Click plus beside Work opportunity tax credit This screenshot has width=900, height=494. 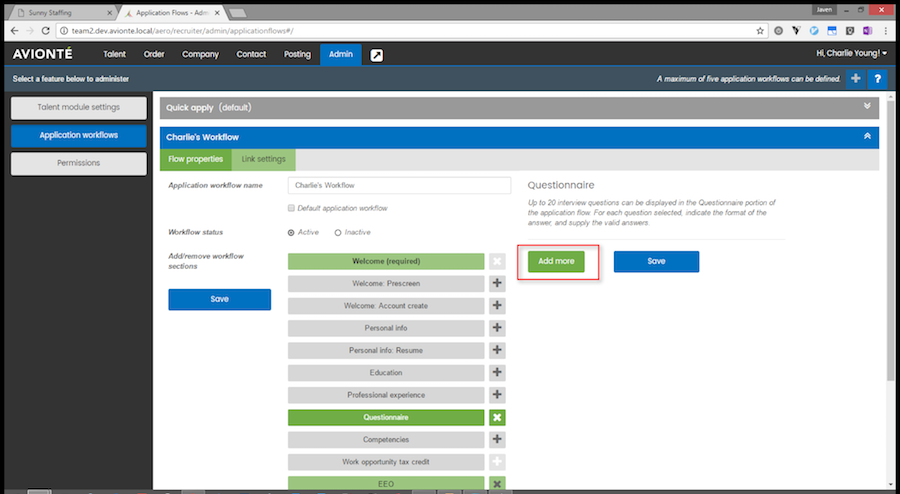pos(497,462)
